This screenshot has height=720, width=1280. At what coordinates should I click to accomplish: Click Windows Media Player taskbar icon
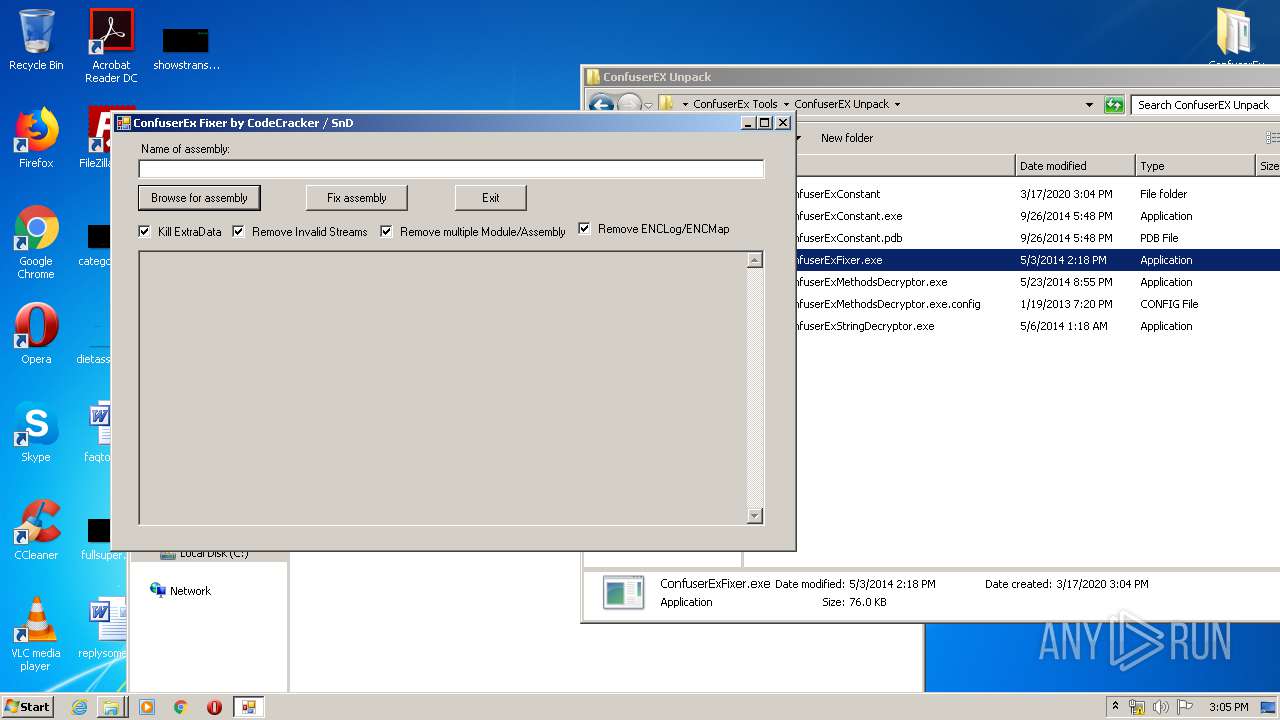pyautogui.click(x=147, y=707)
